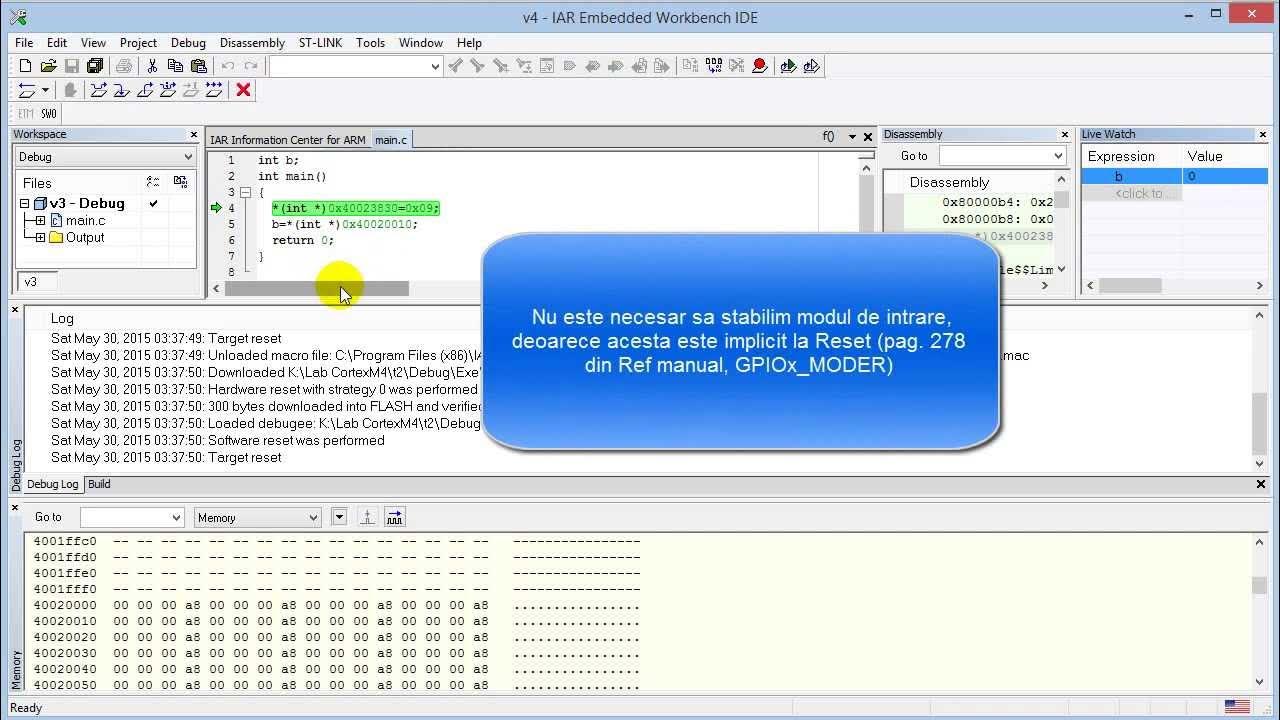Click memory window pin marker icon
Image resolution: width=1280 pixels, height=720 pixels.
[367, 517]
